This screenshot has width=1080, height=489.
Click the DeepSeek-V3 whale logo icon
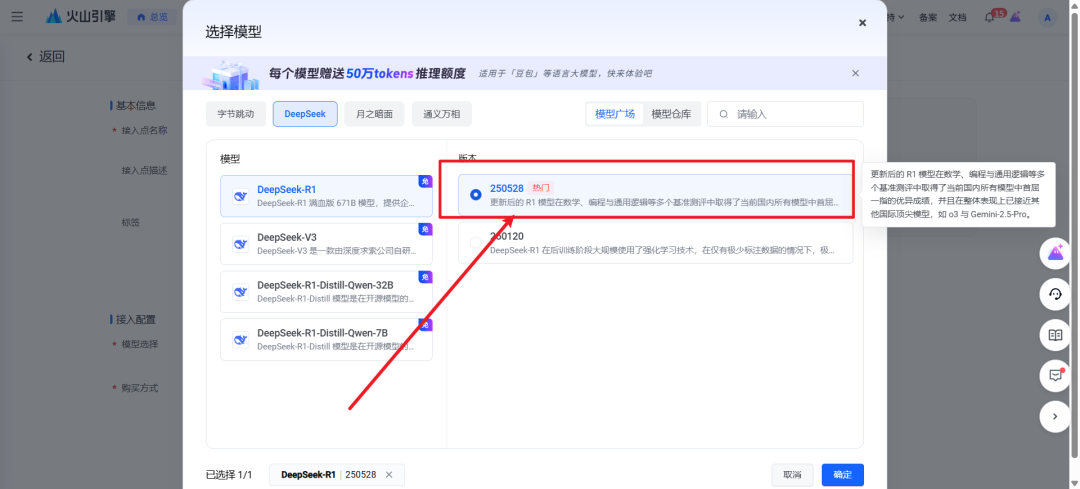[x=240, y=244]
